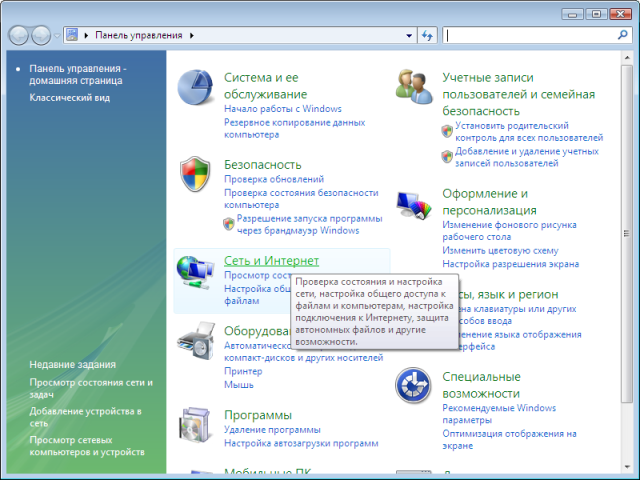Click the vertical scrollbar thumb
640x480 pixels.
pos(627,234)
